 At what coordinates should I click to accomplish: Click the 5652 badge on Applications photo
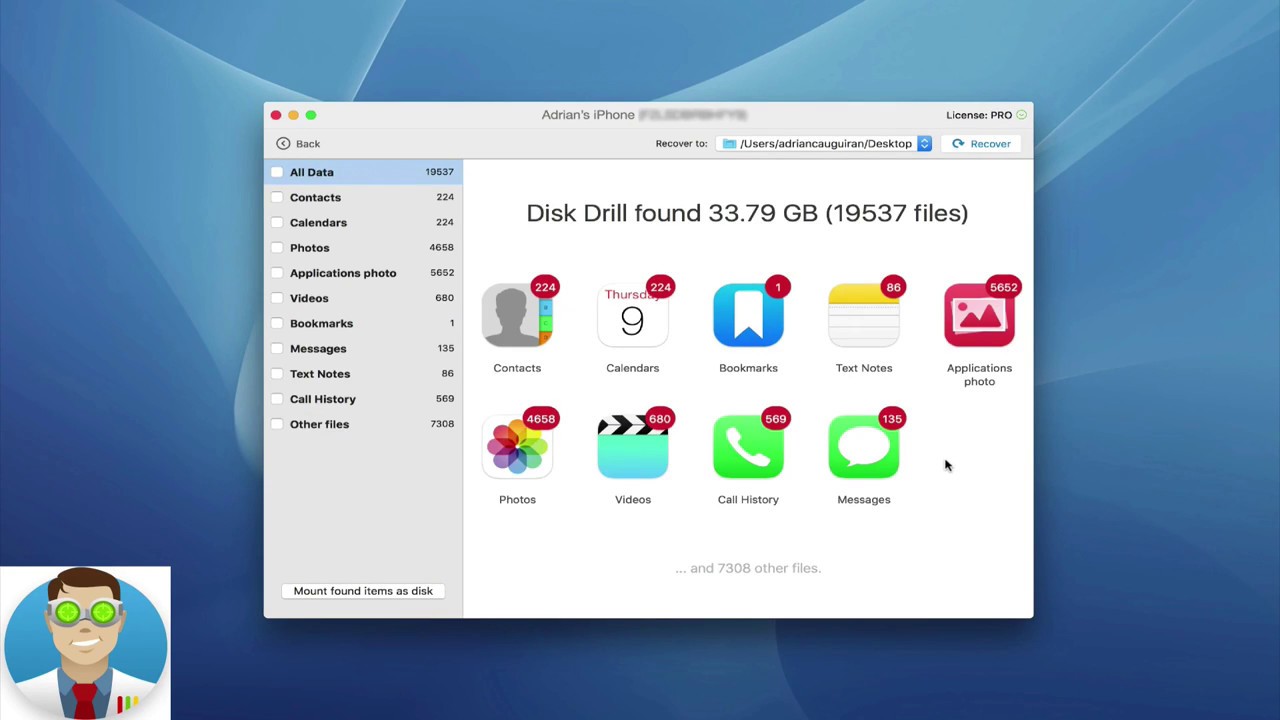[1003, 288]
